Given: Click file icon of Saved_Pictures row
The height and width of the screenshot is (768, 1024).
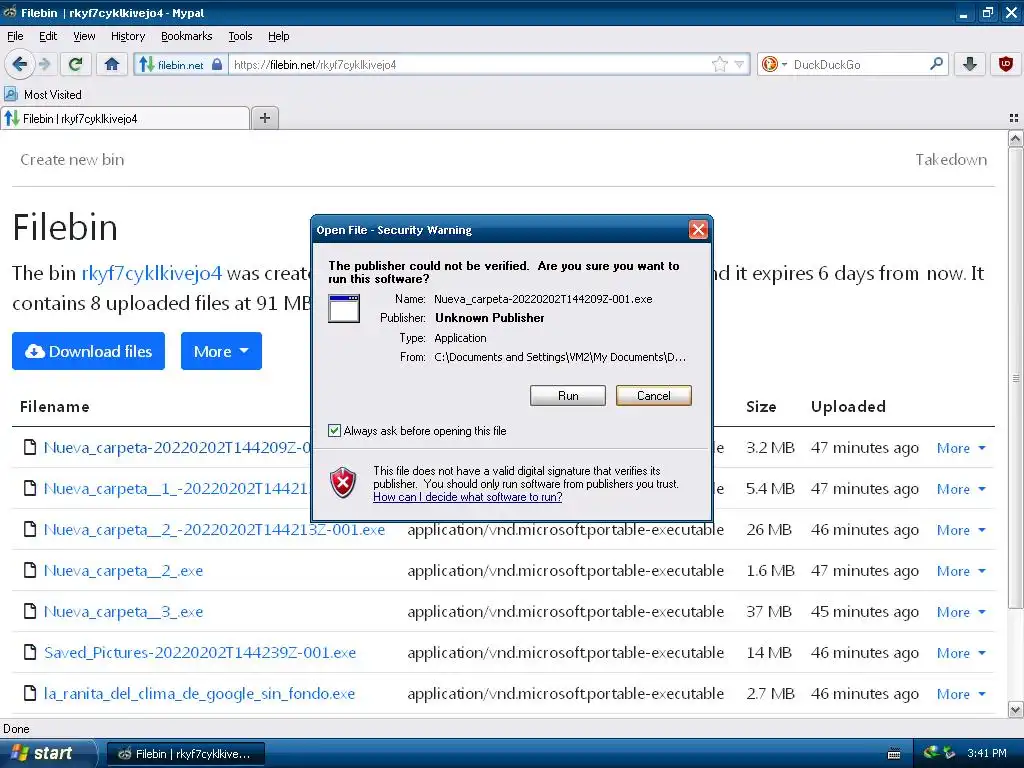Looking at the screenshot, I should point(29,652).
